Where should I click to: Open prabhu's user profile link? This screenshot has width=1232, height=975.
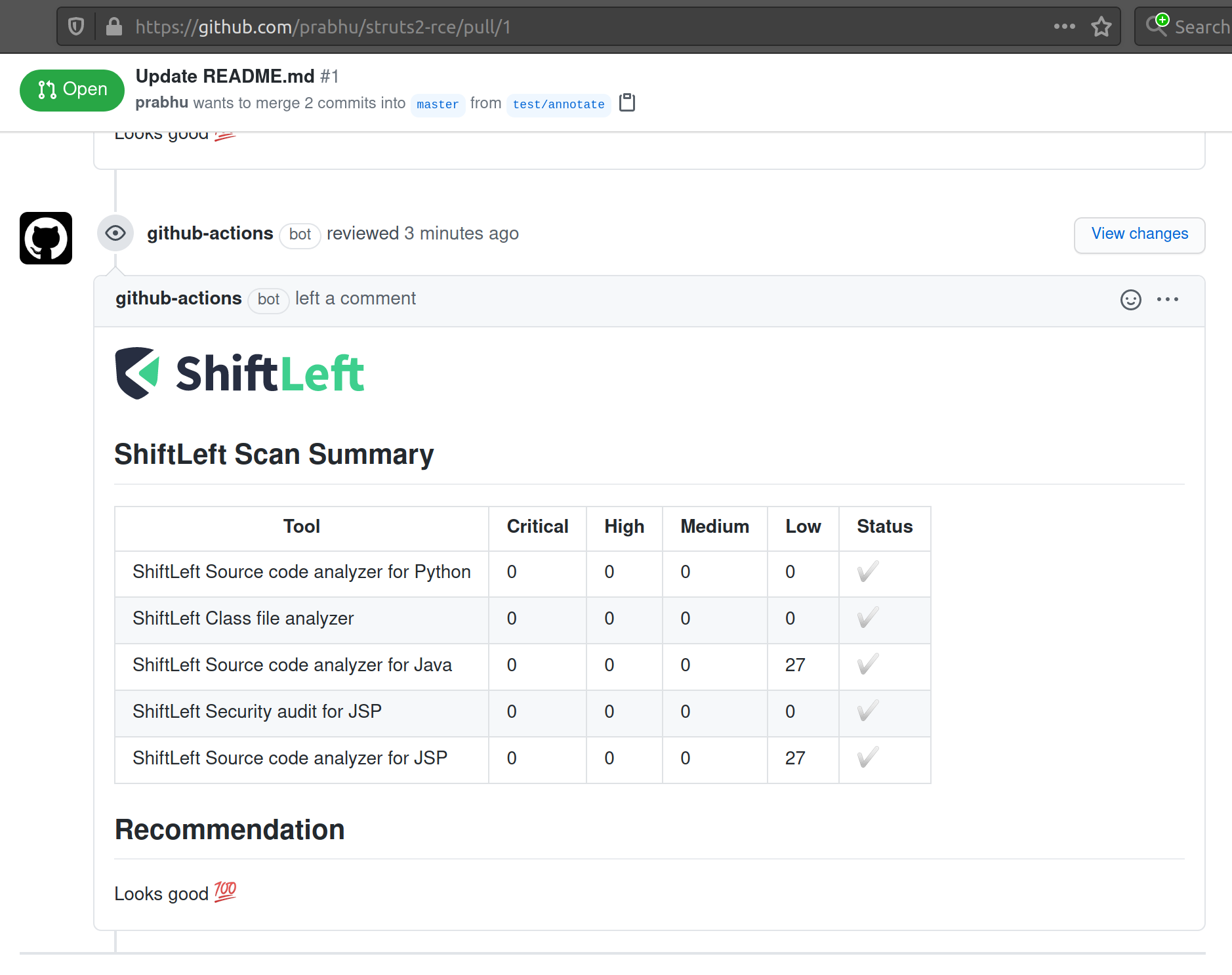(x=162, y=103)
